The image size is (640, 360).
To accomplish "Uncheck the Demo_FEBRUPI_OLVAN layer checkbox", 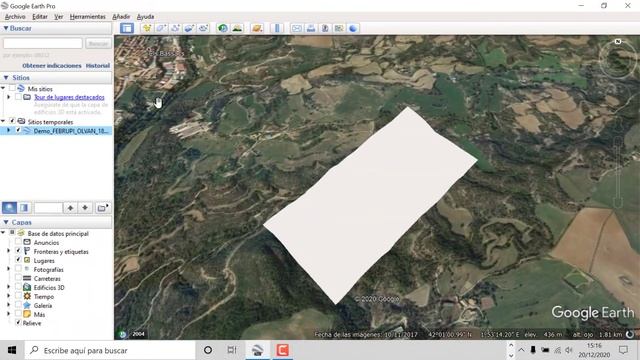I will pos(18,131).
